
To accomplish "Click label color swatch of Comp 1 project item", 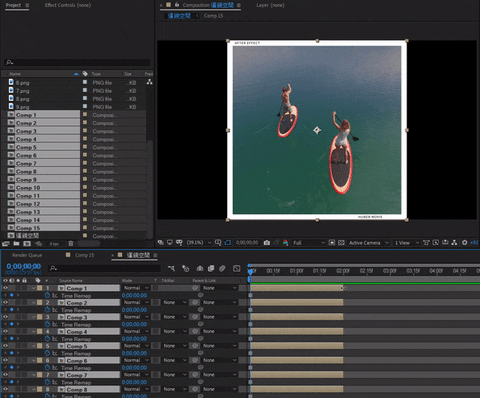I will click(x=85, y=114).
